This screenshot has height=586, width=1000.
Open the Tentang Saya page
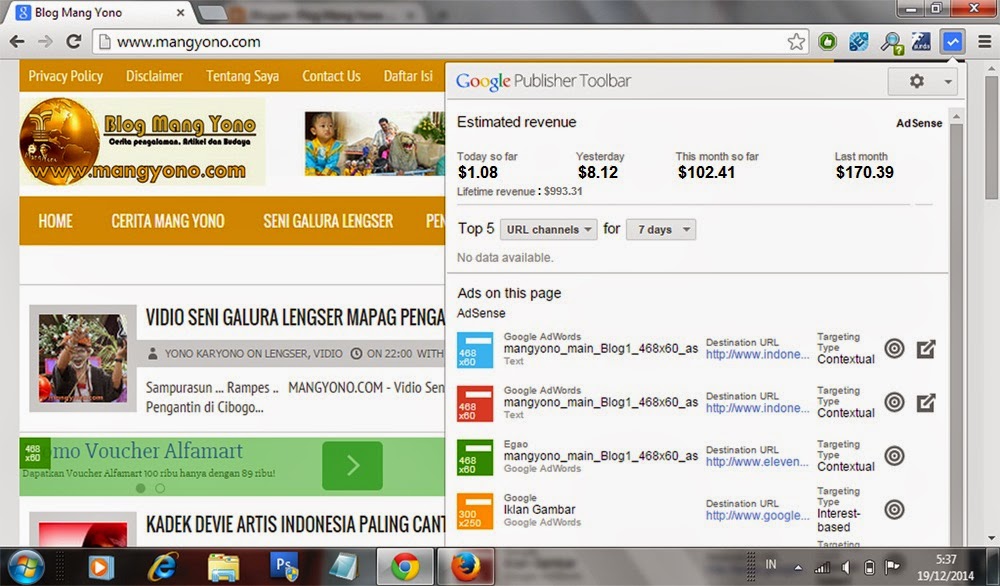tap(242, 76)
